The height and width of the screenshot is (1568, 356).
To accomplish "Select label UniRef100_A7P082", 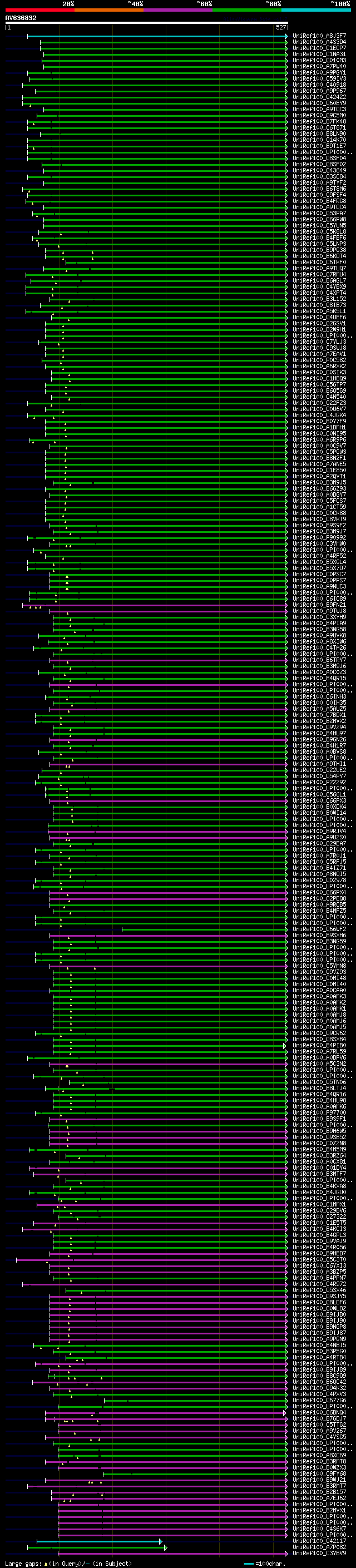I will (x=319, y=1547).
